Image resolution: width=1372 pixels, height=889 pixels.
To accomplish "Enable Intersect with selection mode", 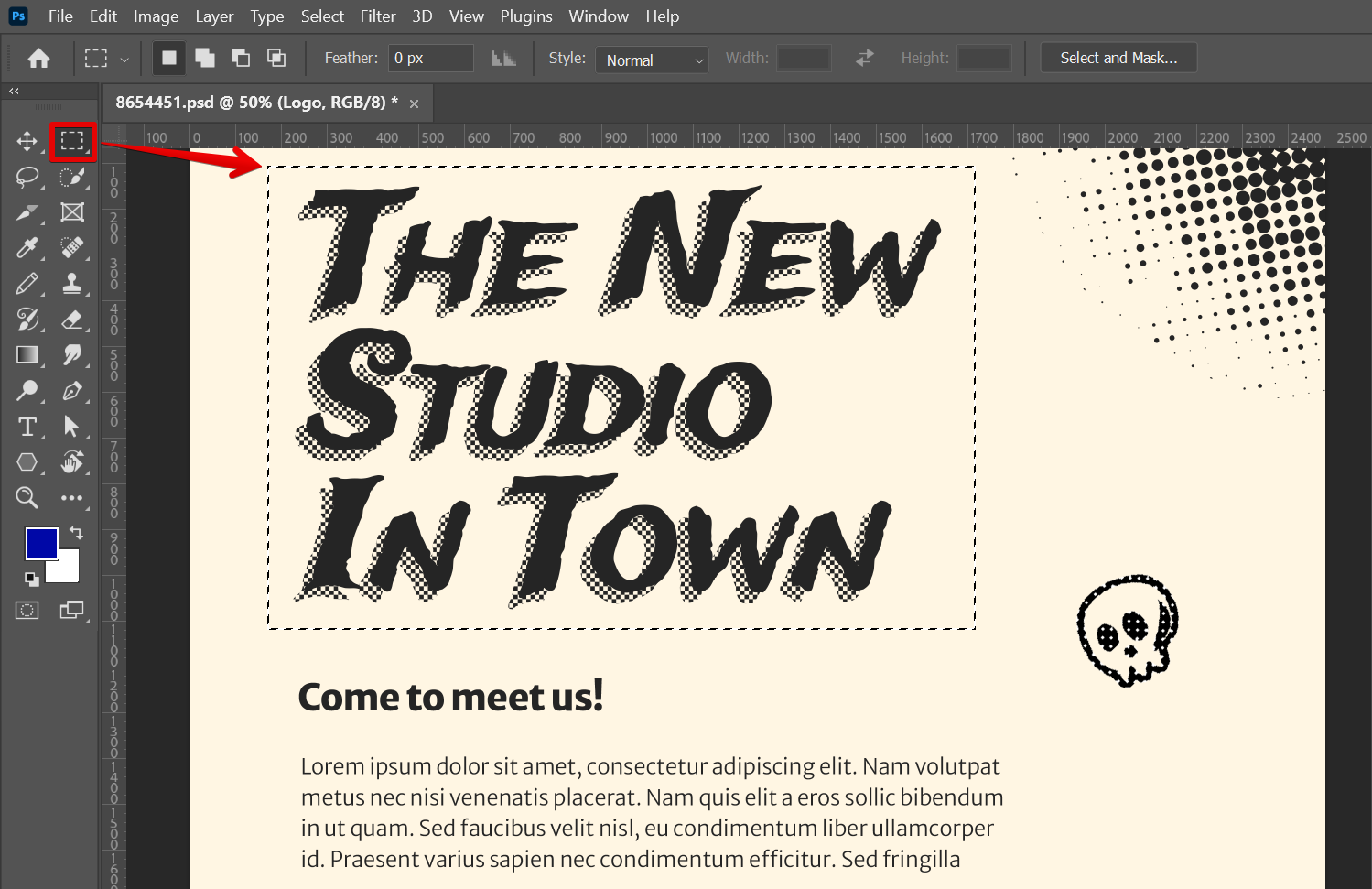I will coord(276,59).
